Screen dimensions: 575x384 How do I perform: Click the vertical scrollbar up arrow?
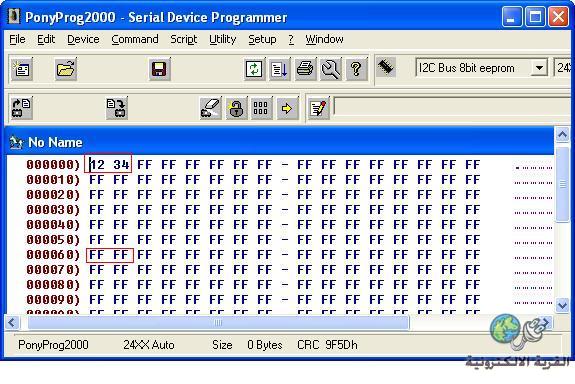click(563, 135)
